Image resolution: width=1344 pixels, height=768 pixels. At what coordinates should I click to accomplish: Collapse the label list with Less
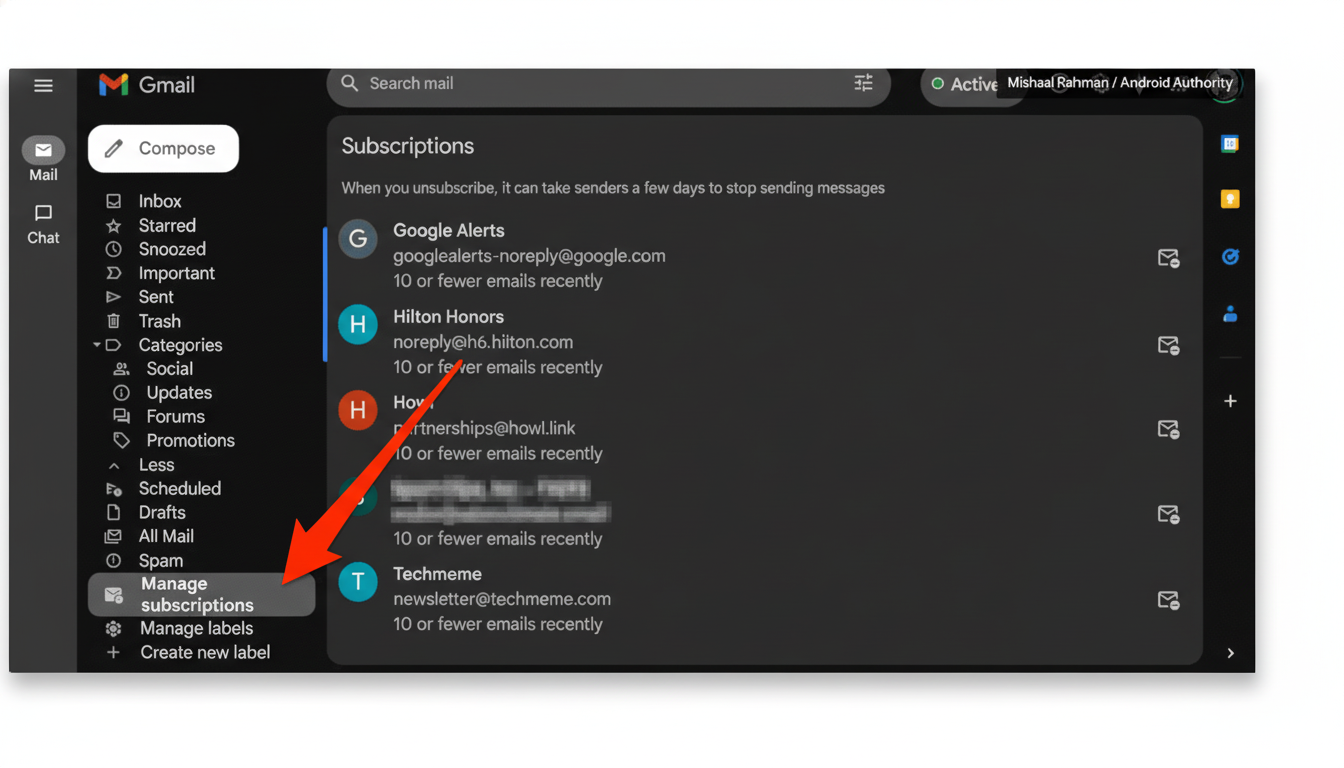(155, 465)
